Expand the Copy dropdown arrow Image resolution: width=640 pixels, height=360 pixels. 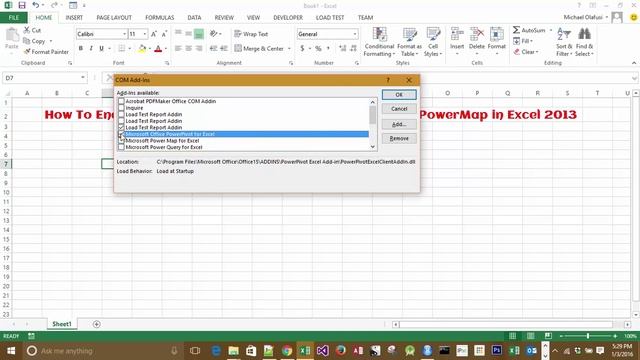pos(51,41)
